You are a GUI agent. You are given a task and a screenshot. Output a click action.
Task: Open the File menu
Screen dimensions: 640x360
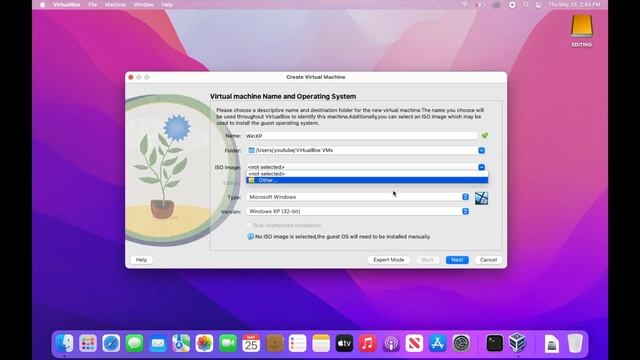pyautogui.click(x=93, y=4)
